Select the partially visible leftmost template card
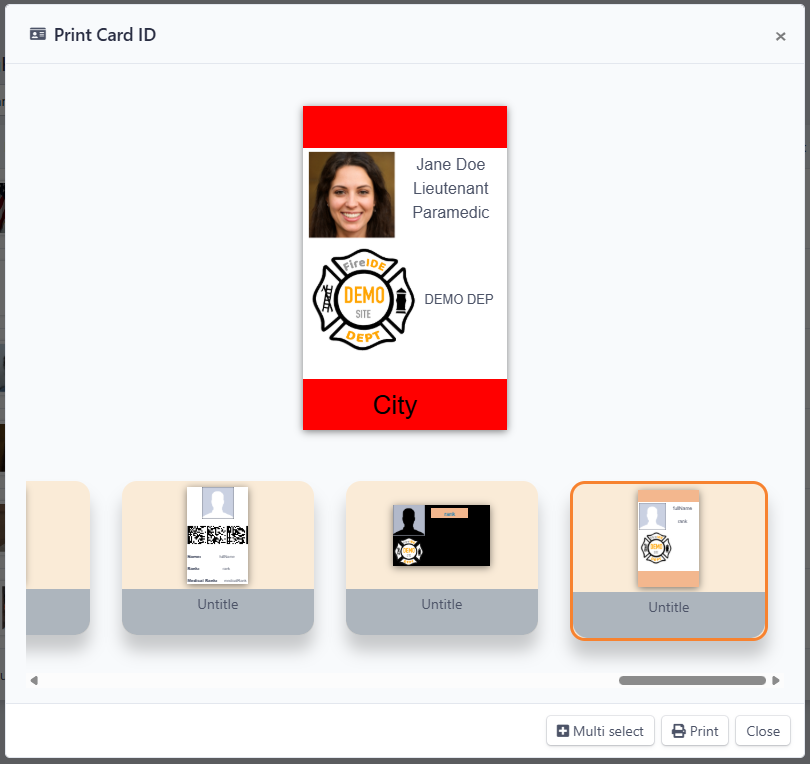This screenshot has width=810, height=764. coord(58,558)
